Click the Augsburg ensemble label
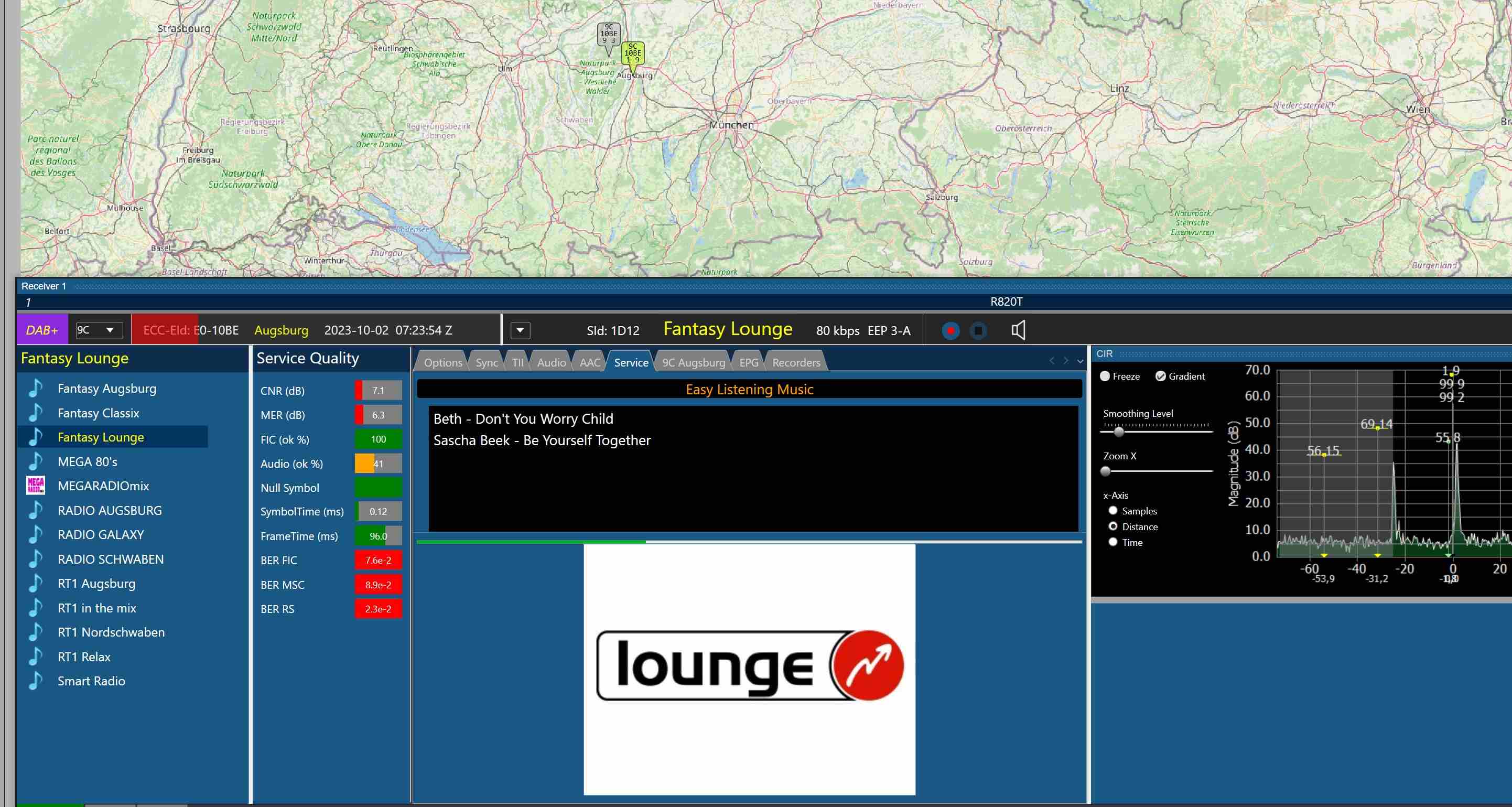This screenshot has height=807, width=1512. (281, 330)
